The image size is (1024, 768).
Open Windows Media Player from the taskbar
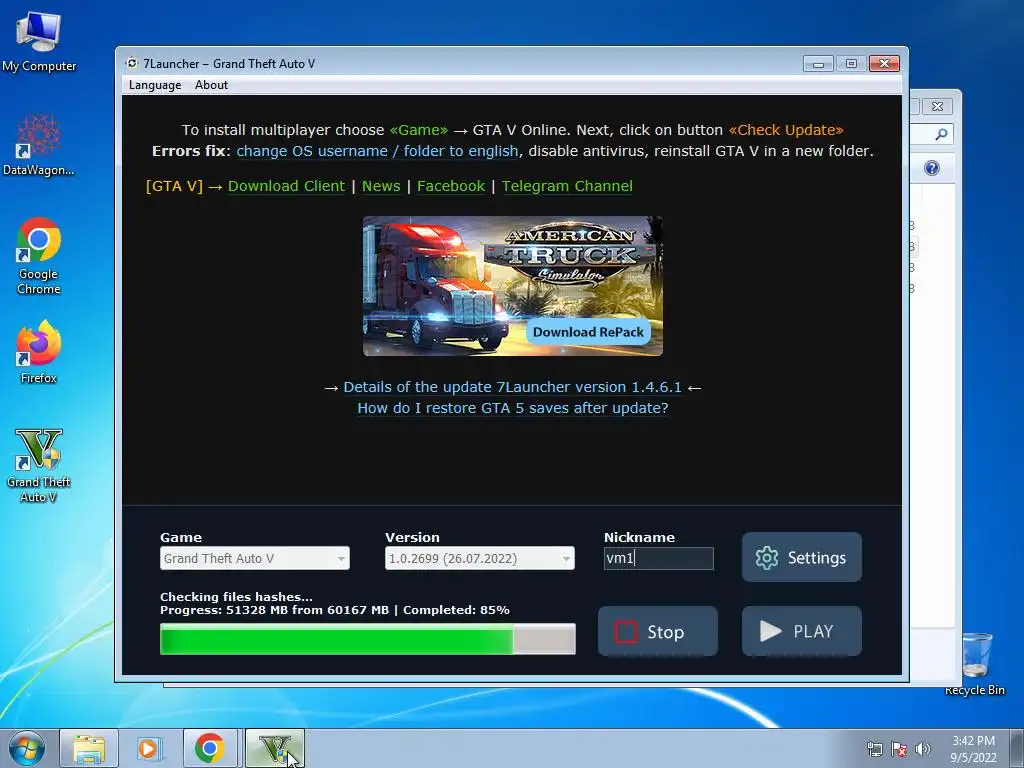point(149,748)
